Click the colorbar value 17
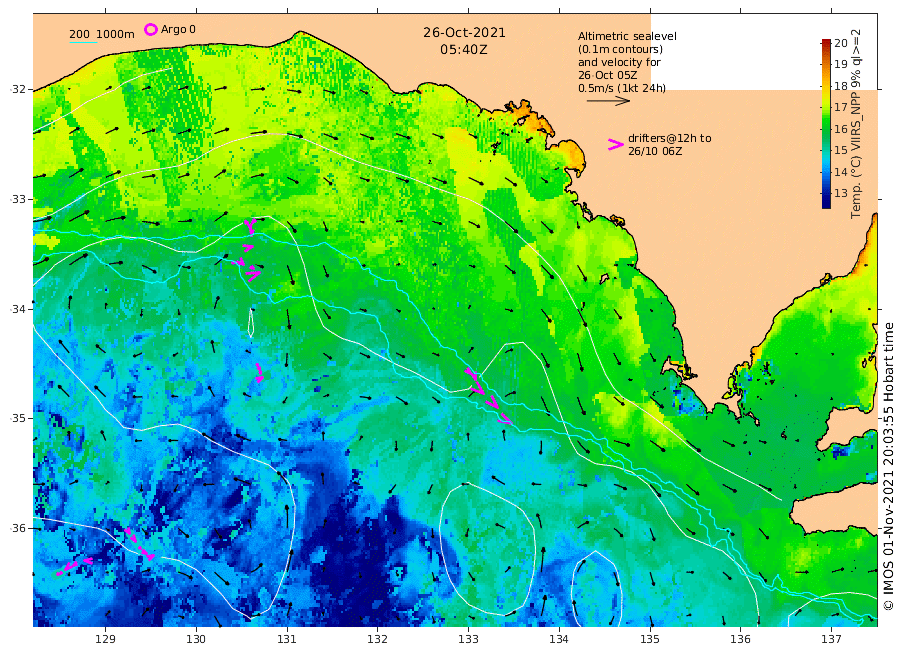Screen dimensions: 900x660 tap(841, 107)
